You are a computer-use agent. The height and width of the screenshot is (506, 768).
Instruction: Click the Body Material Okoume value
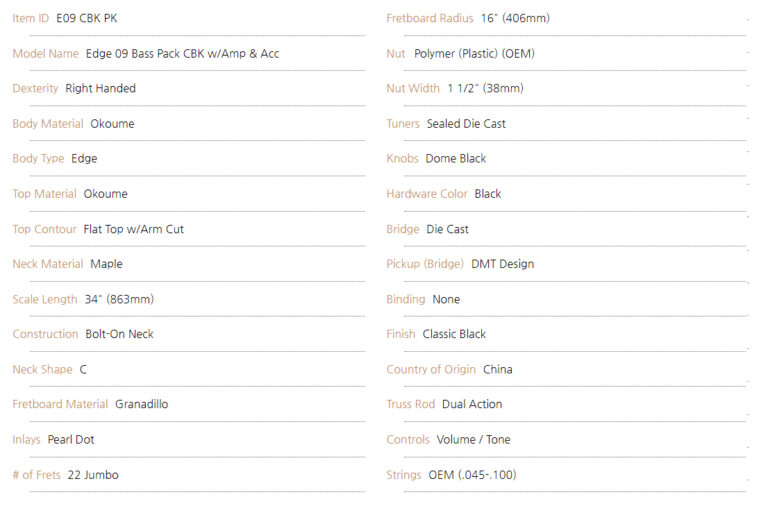pos(112,124)
